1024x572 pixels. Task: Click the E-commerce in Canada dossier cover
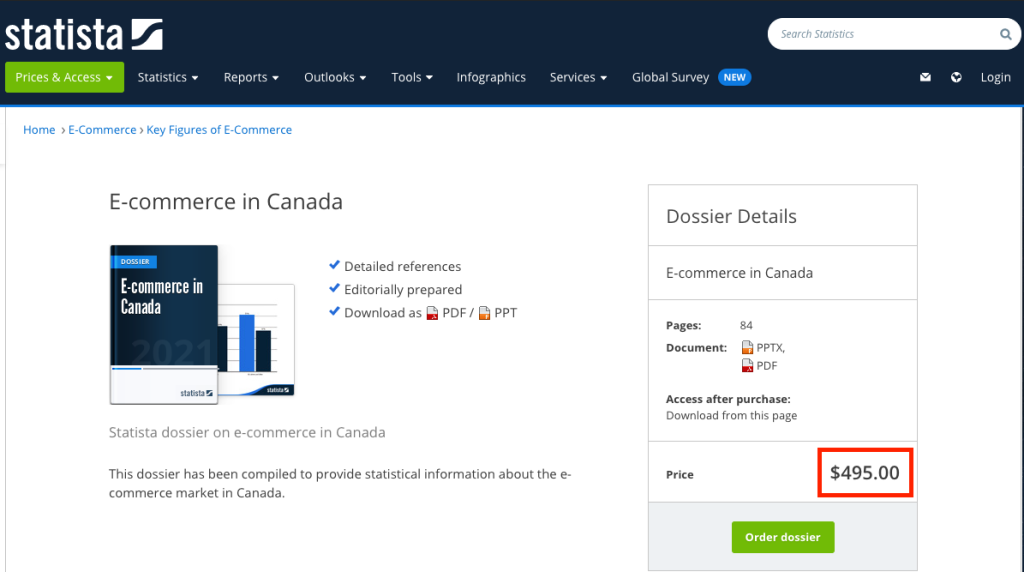(x=164, y=325)
